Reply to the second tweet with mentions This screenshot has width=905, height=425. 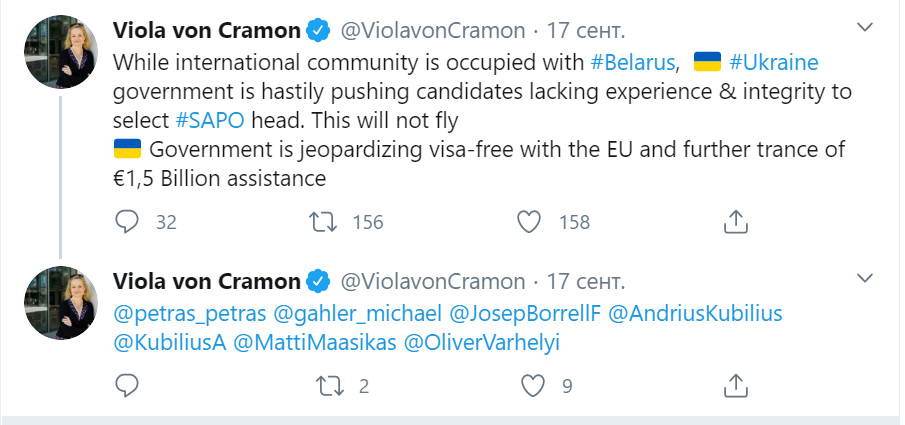[127, 384]
